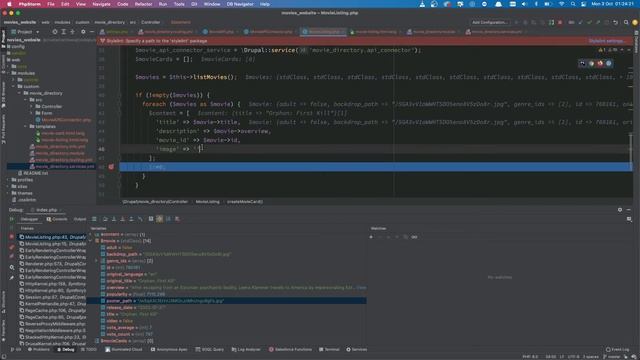Click the collapse all icon in Project panel
640x360 pixels.
click(x=73, y=32)
